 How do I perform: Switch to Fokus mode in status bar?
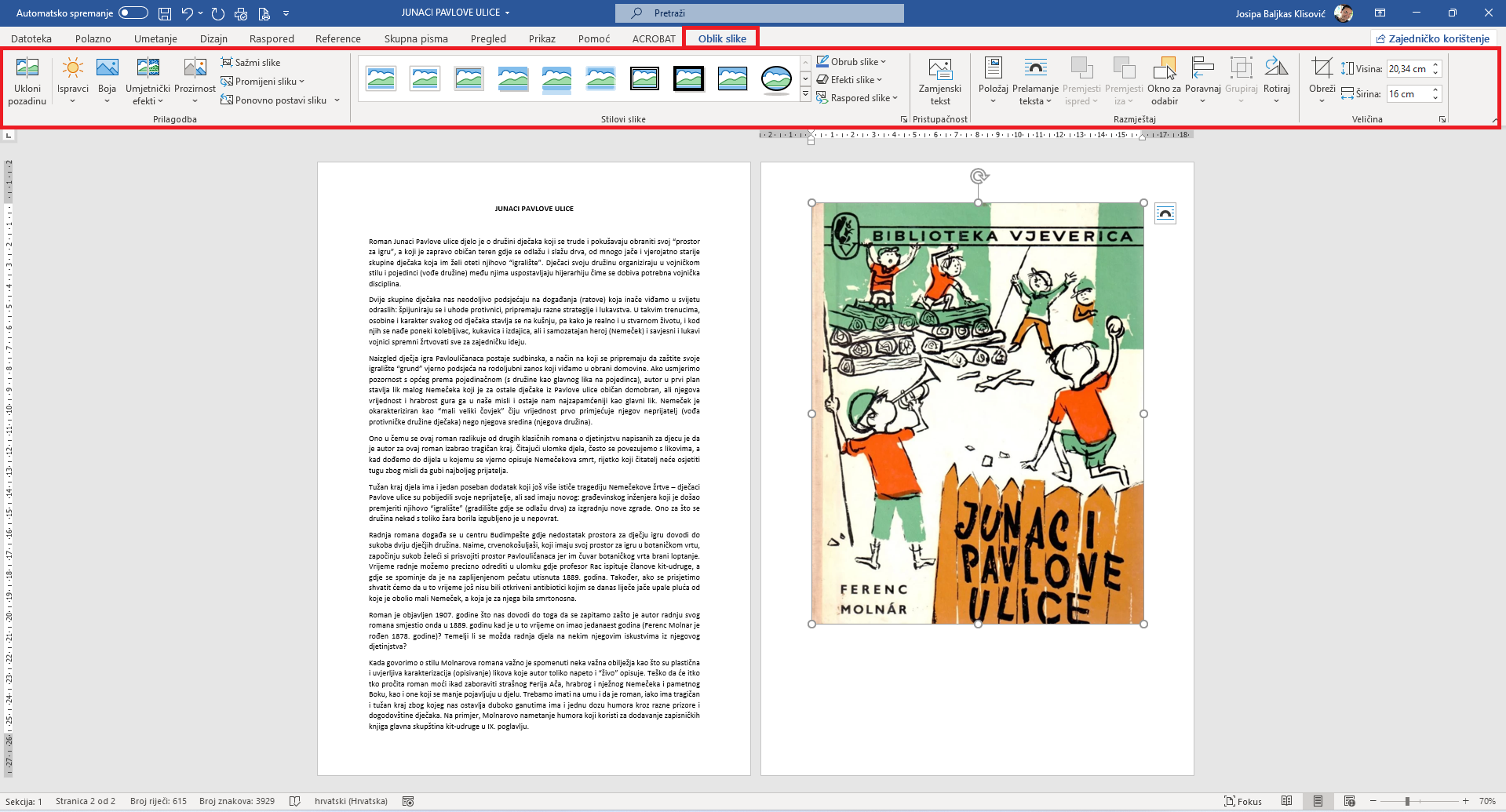tap(1243, 801)
